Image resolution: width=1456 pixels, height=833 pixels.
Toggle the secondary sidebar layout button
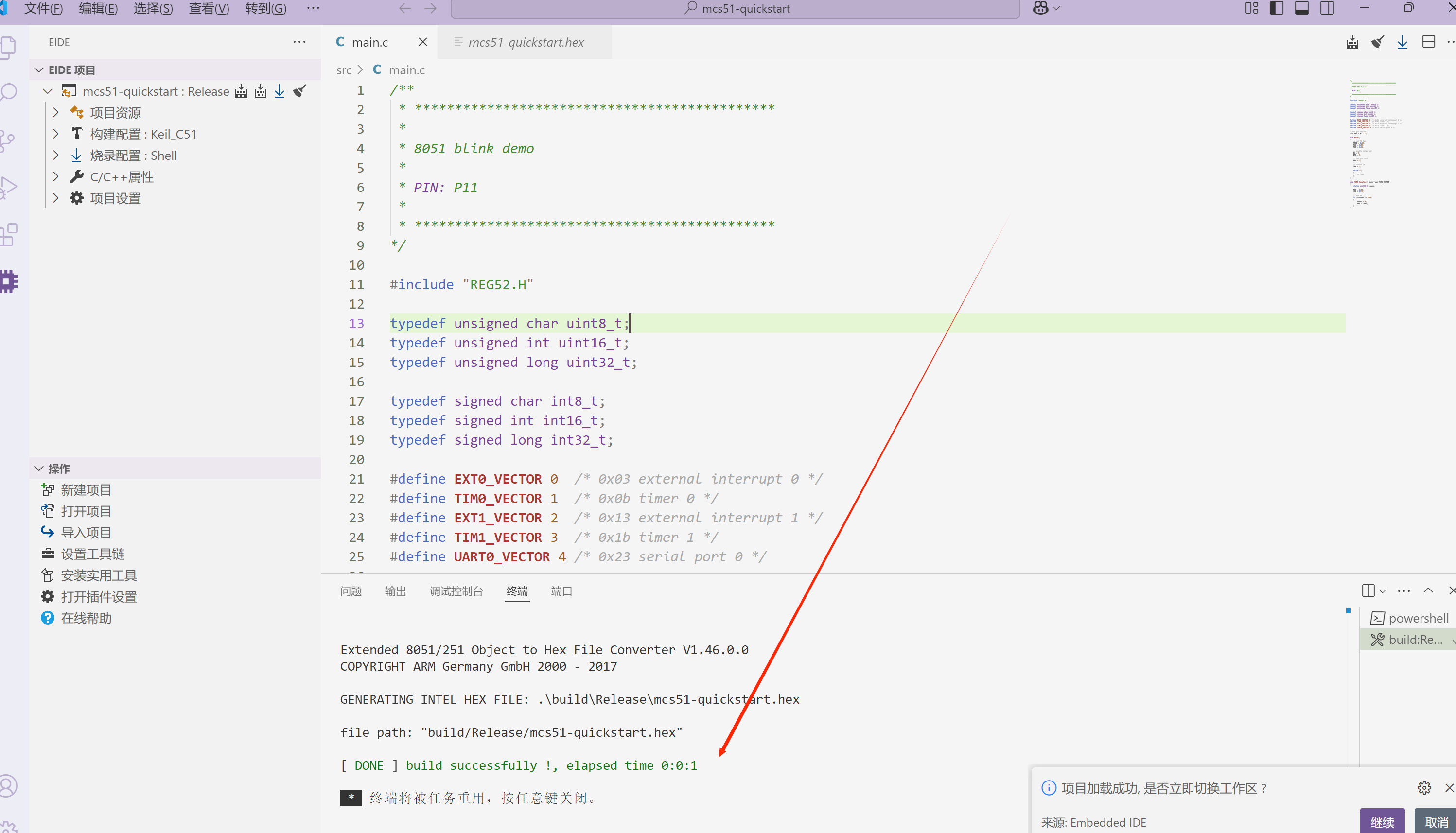coord(1327,8)
